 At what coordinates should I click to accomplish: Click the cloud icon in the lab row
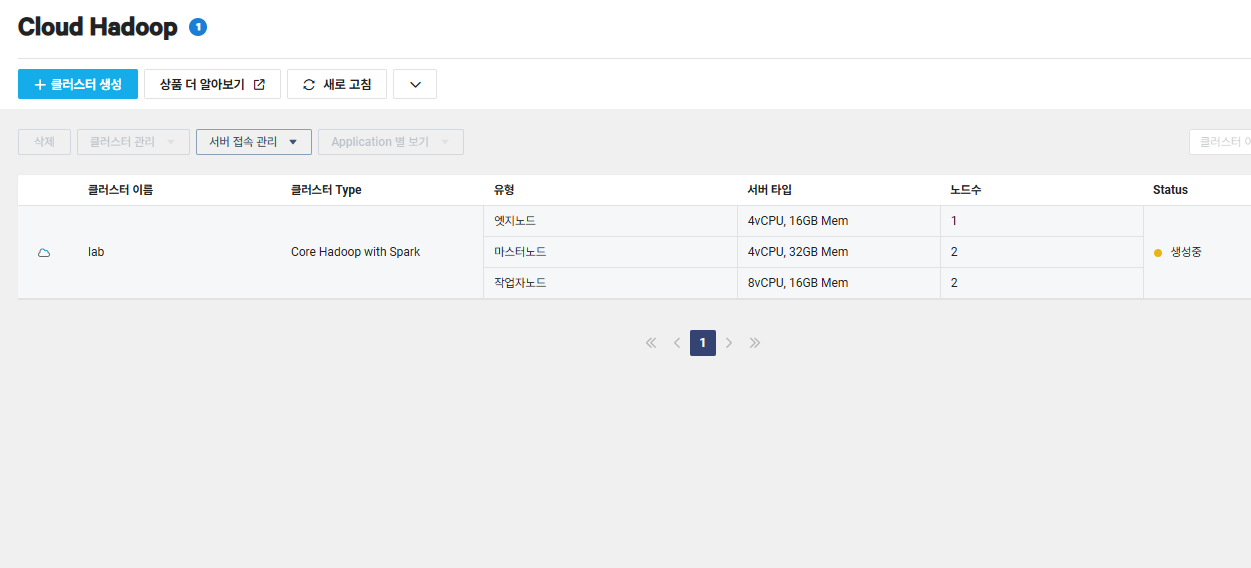pyautogui.click(x=44, y=253)
